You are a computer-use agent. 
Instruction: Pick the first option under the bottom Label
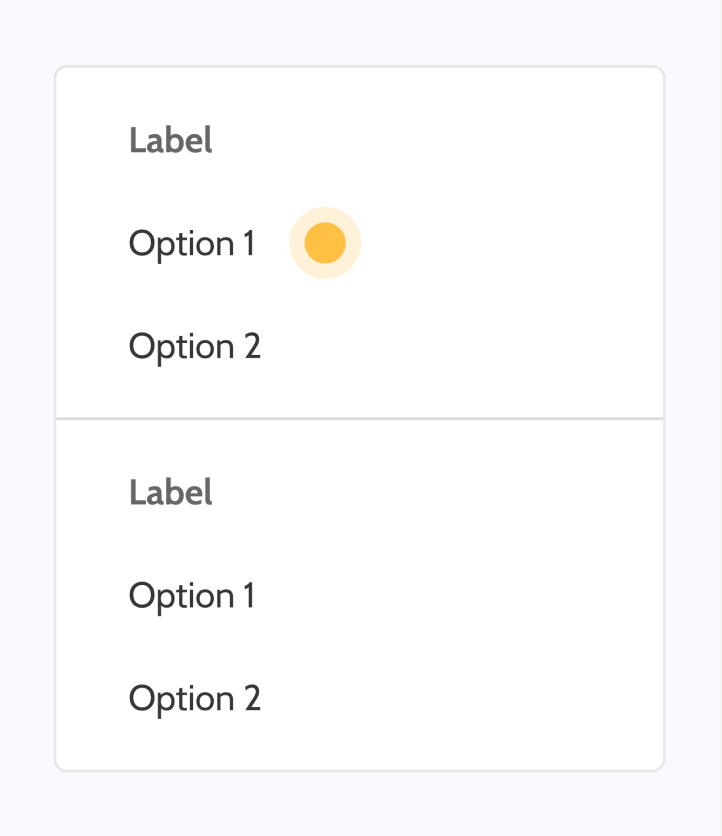[x=192, y=596]
